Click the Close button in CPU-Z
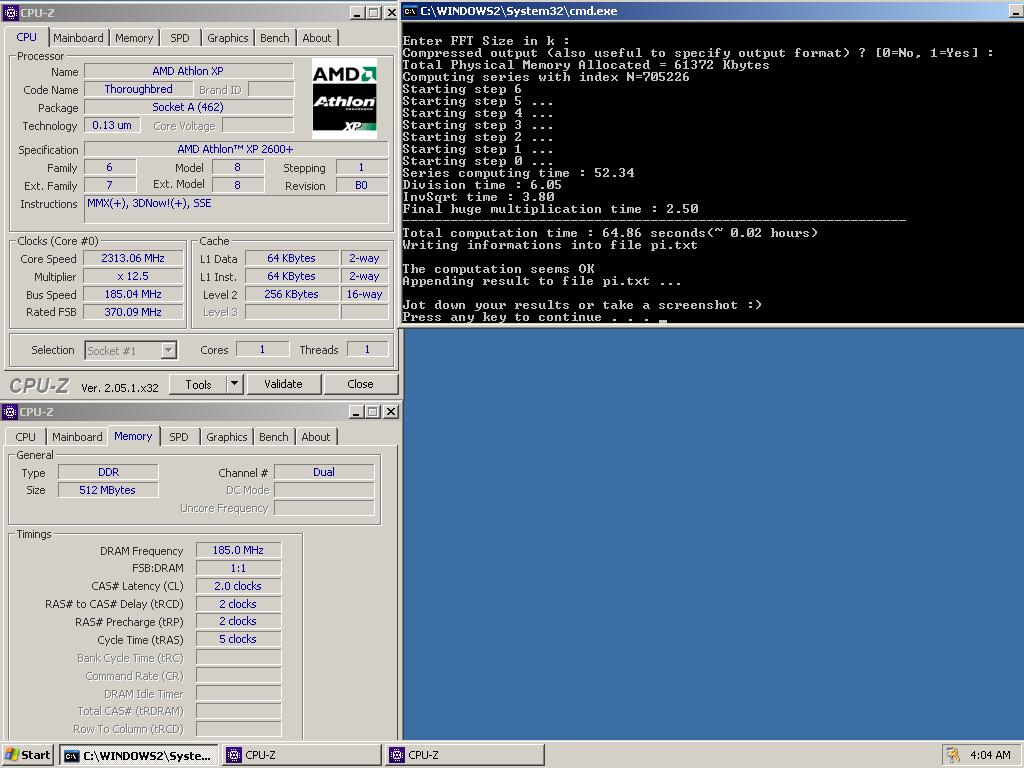This screenshot has width=1024, height=768. 360,384
